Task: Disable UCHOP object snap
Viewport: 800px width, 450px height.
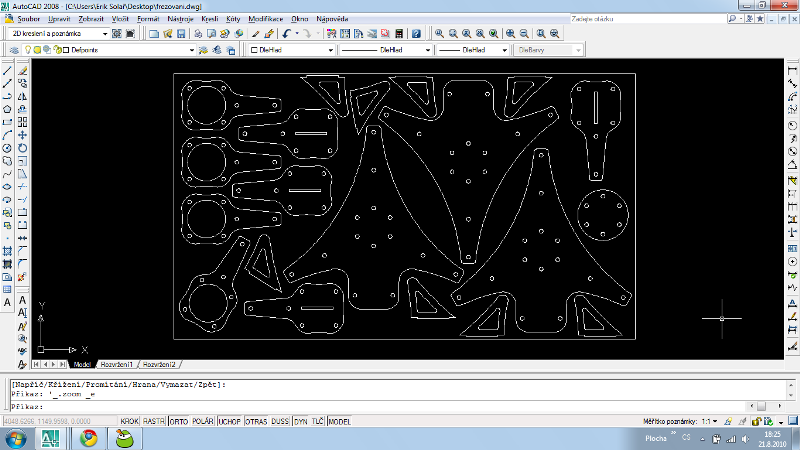Action: [x=229, y=422]
